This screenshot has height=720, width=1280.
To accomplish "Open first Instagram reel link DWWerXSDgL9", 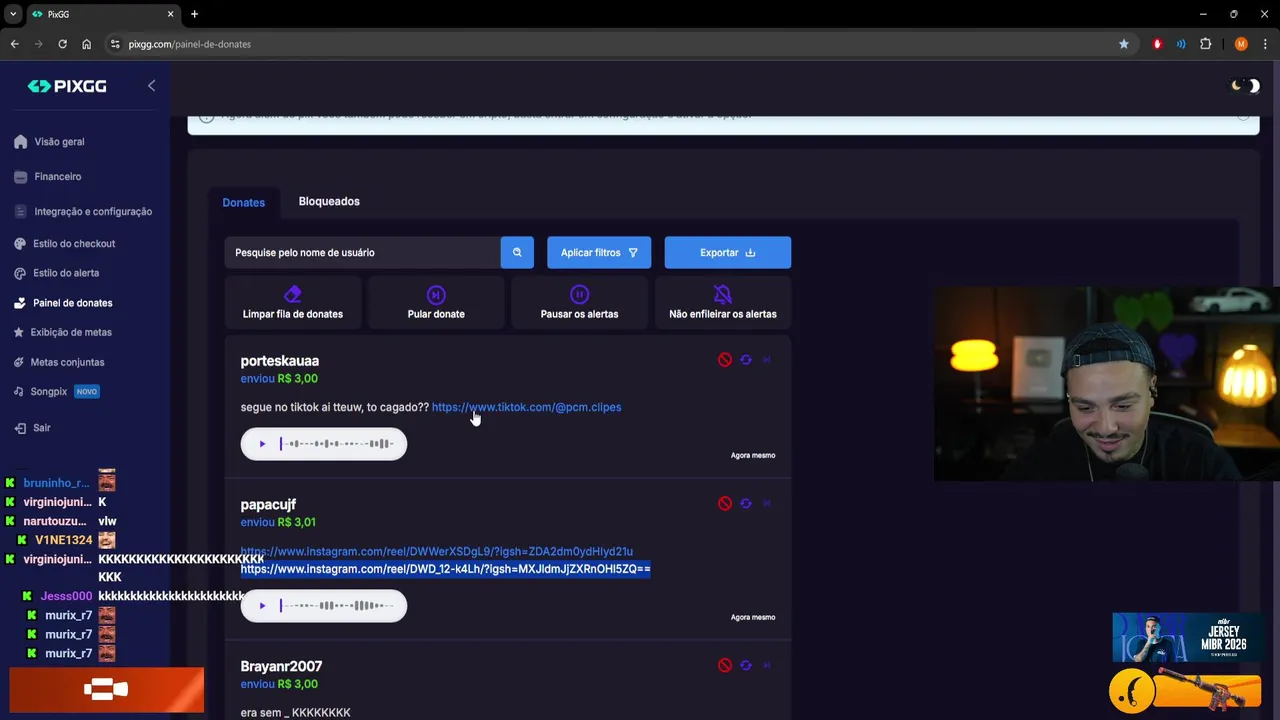I will tap(436, 552).
